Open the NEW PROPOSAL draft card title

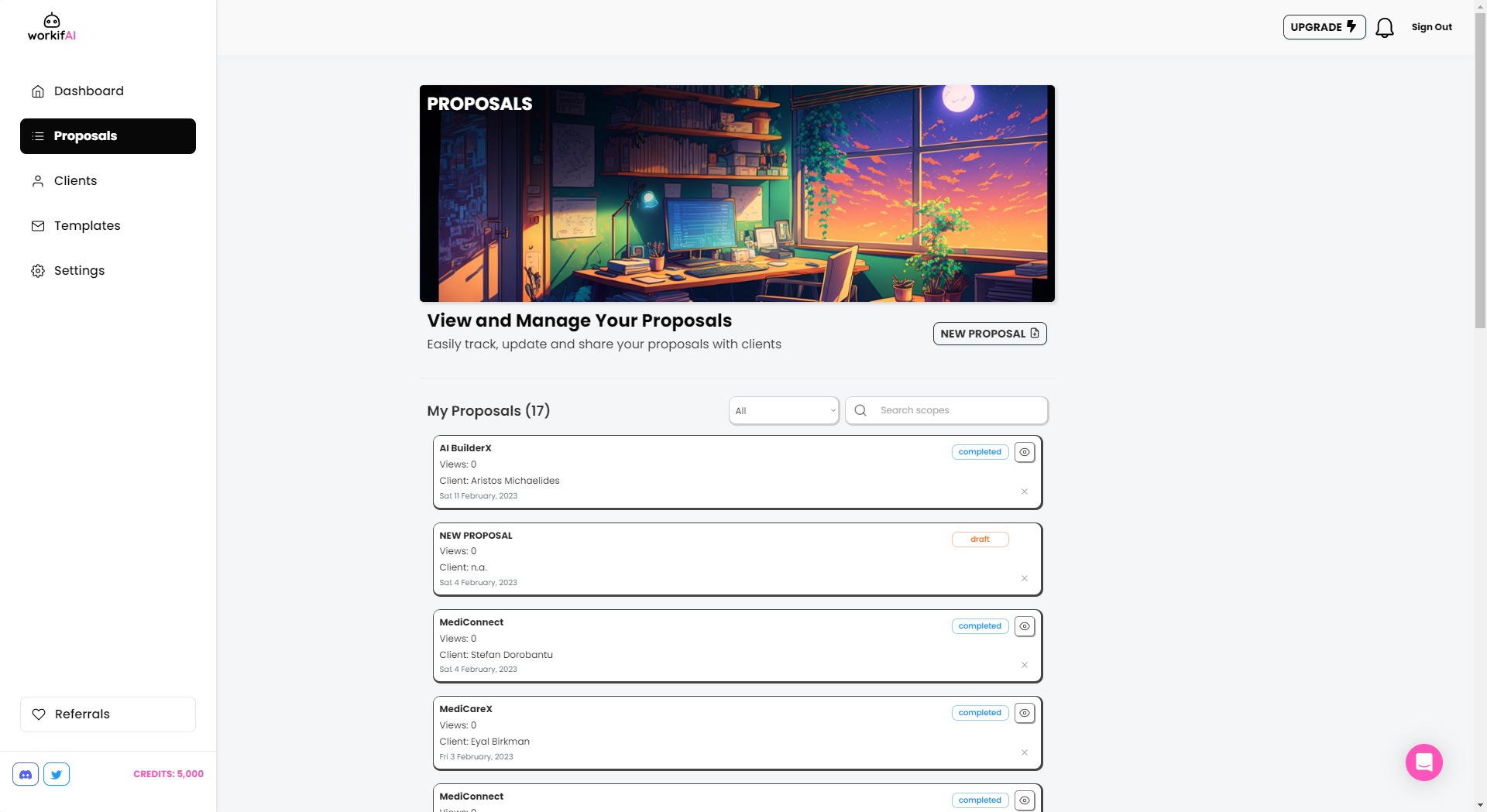click(476, 536)
